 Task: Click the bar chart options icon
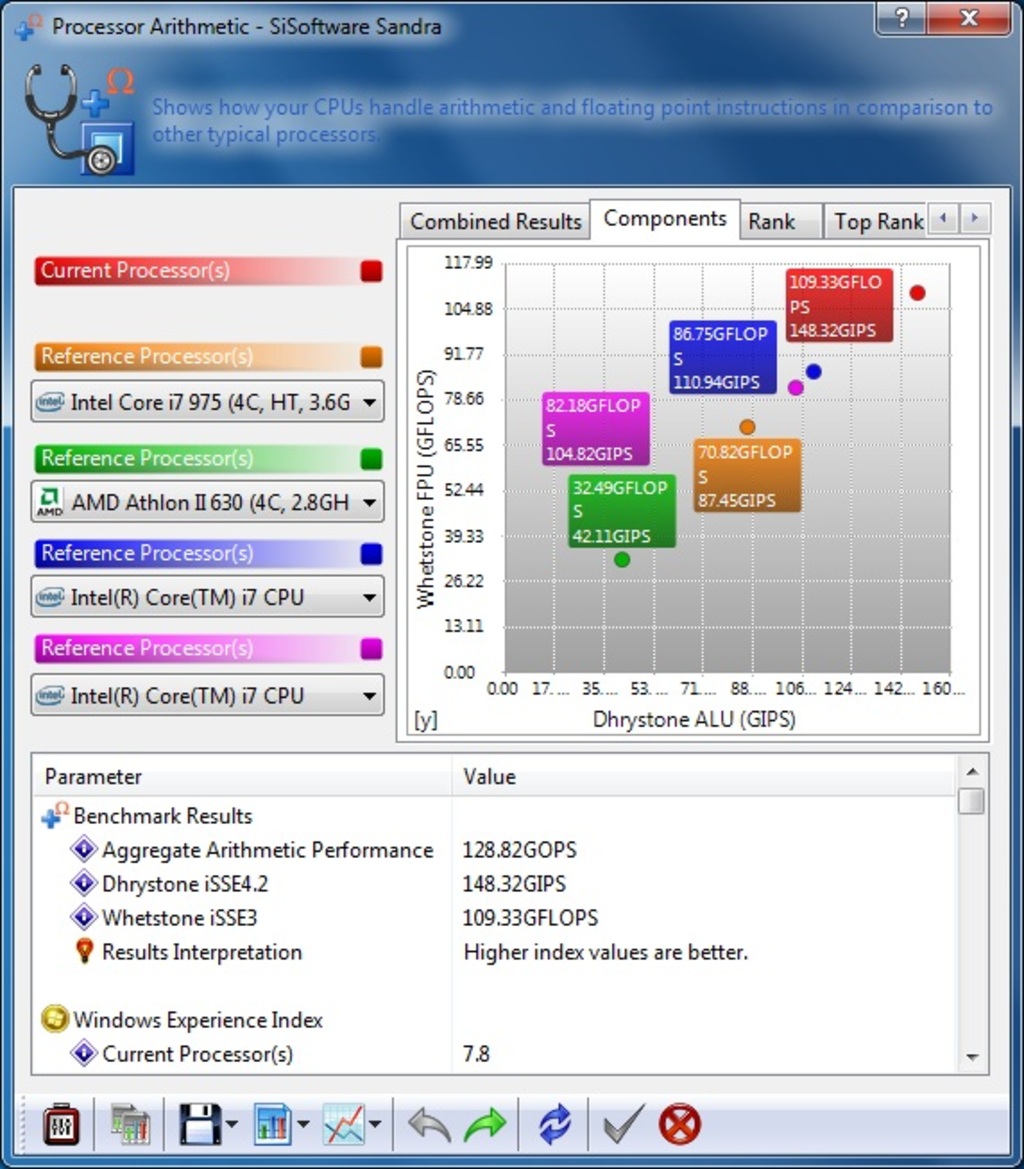[273, 1124]
